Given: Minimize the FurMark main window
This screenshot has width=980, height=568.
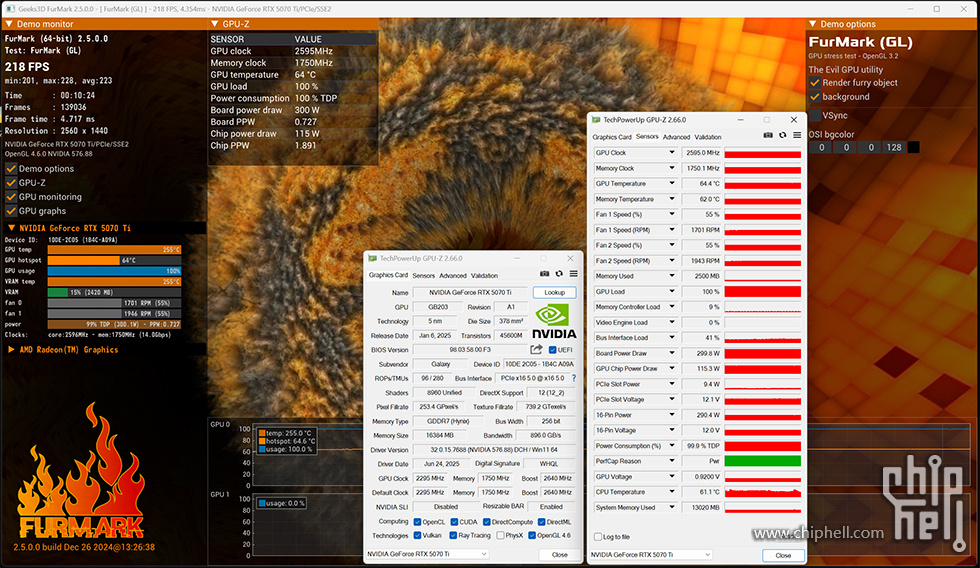Looking at the screenshot, I should click(x=909, y=9).
